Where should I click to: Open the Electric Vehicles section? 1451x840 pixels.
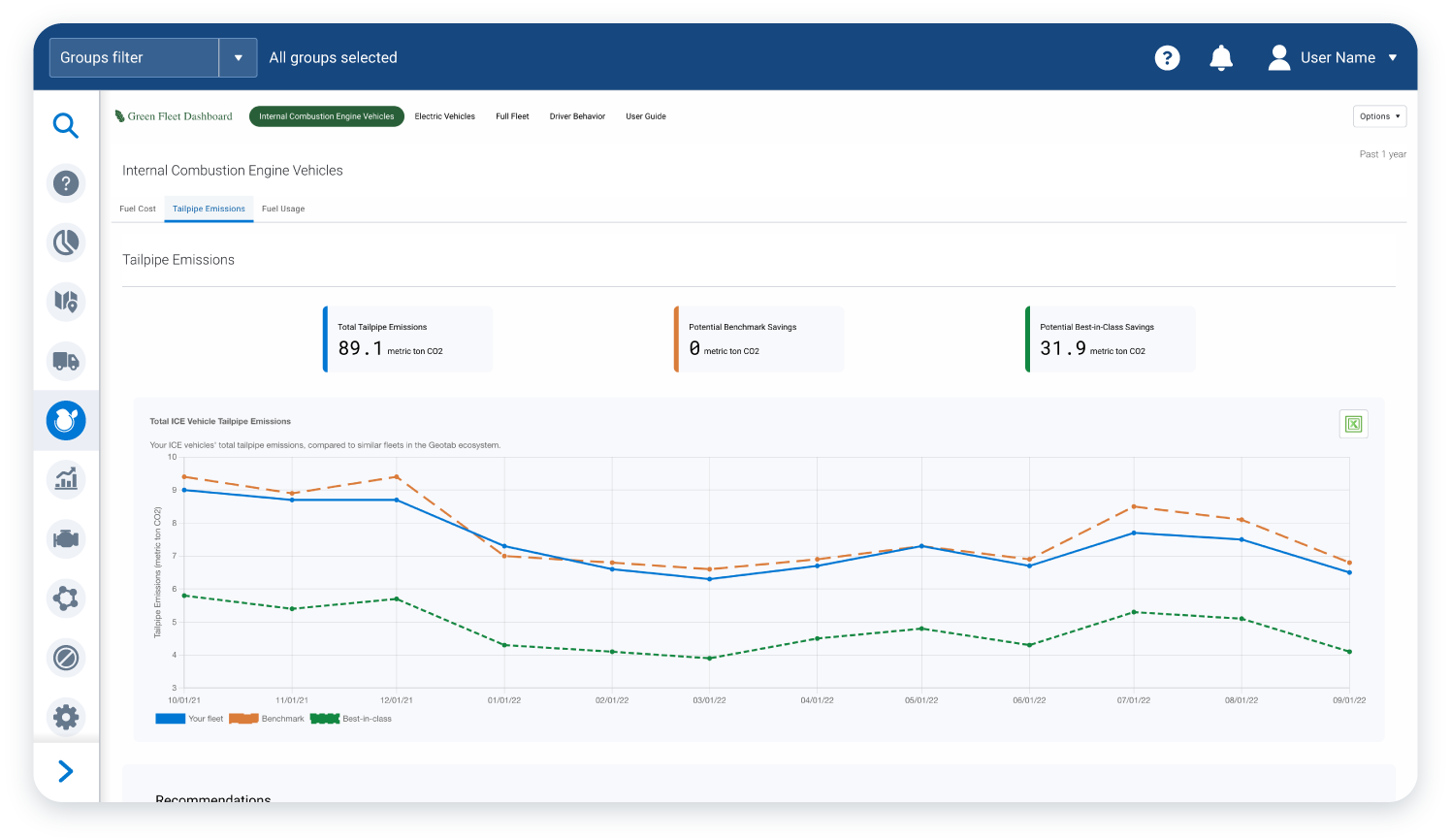pos(445,115)
